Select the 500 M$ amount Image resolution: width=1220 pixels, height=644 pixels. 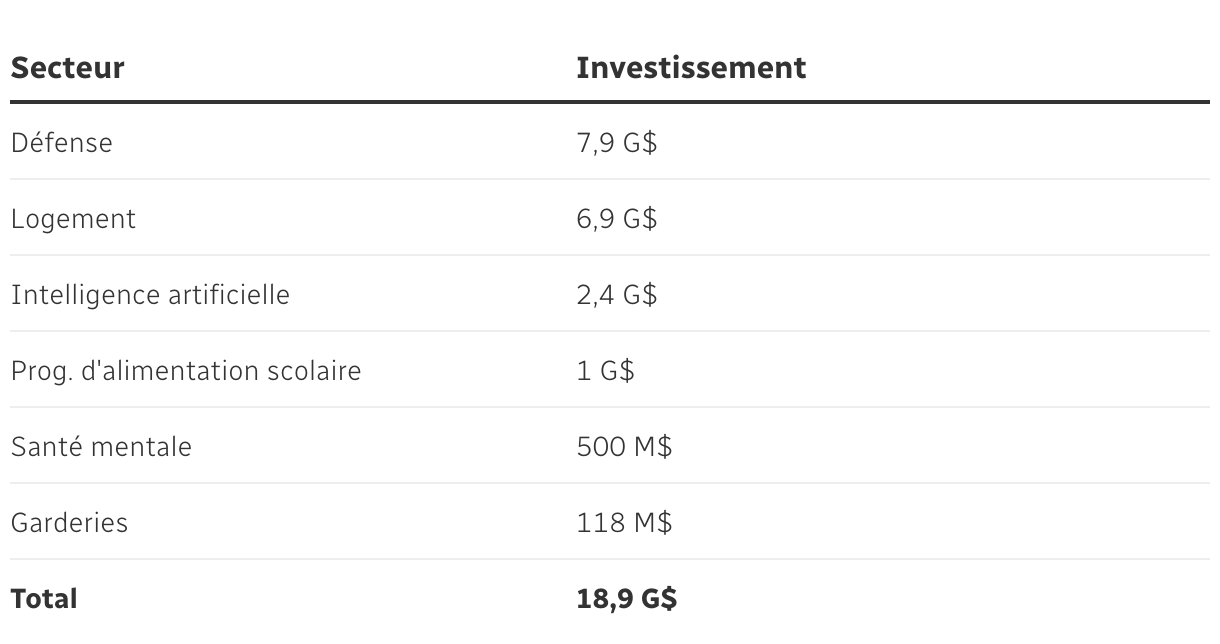pos(625,447)
